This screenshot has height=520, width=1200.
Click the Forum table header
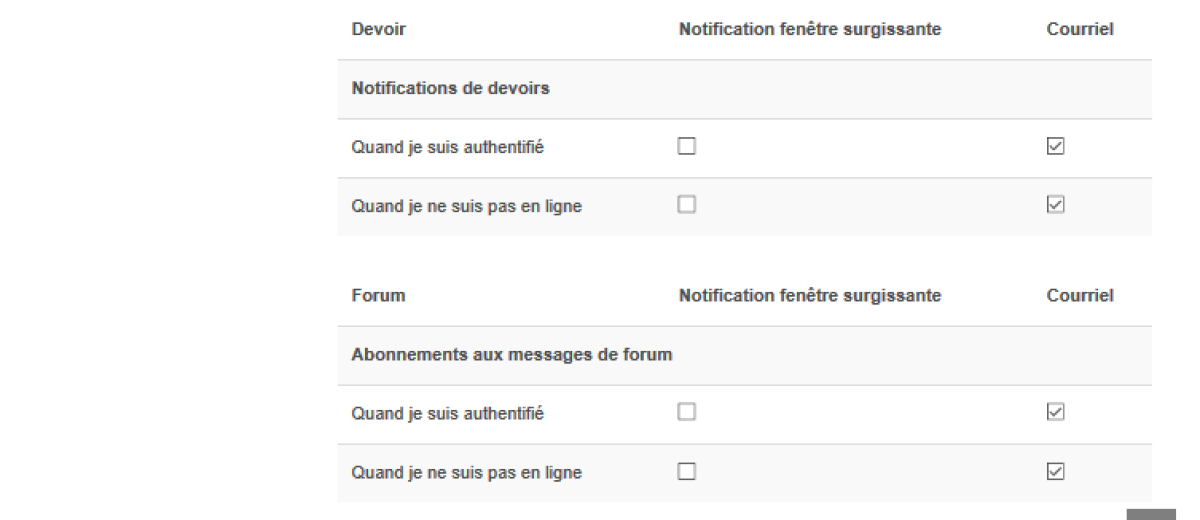(x=378, y=296)
